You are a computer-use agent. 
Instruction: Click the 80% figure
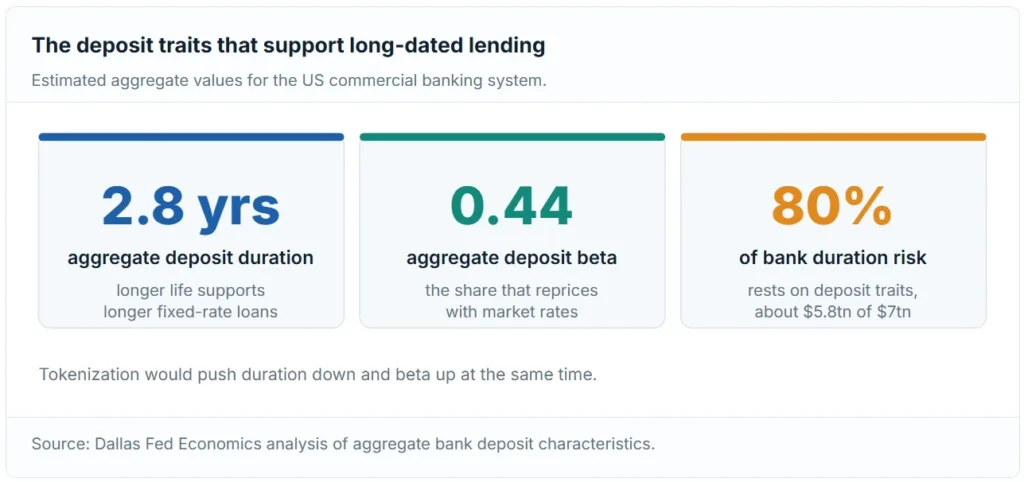[832, 205]
